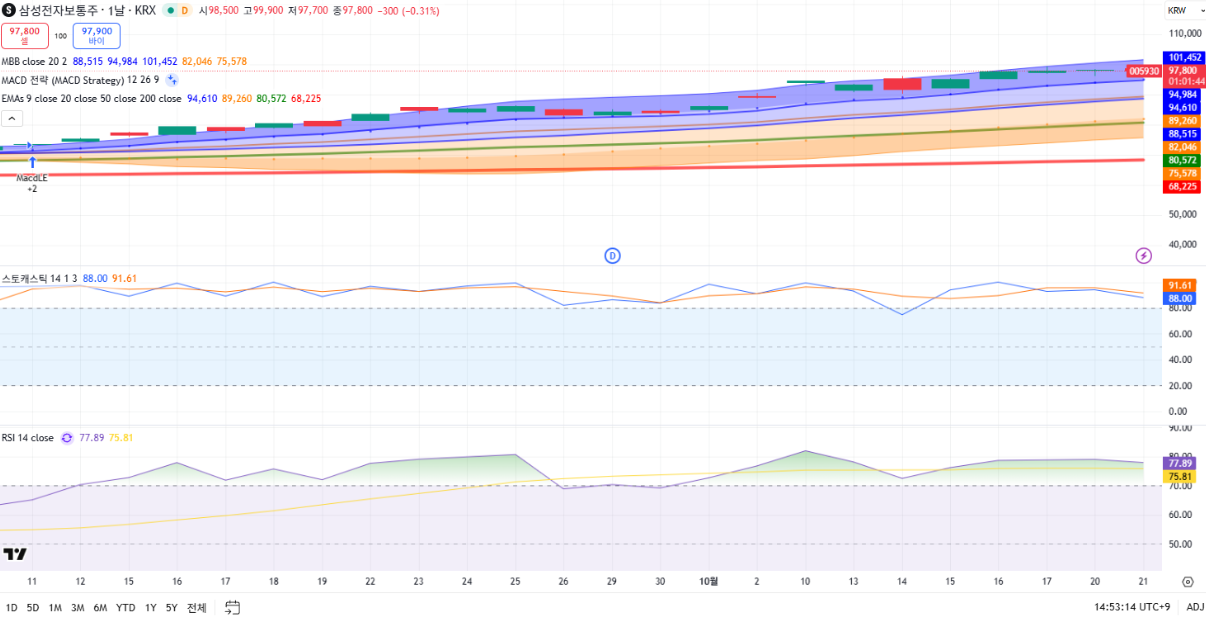Set time range to 6M
The height and width of the screenshot is (617, 1206).
point(100,607)
